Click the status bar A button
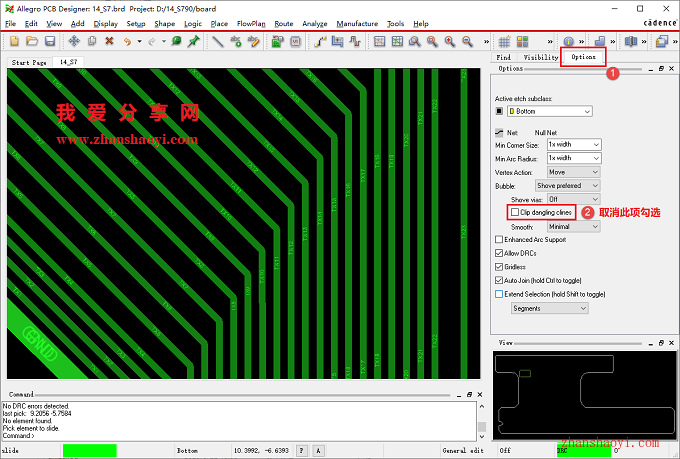Viewport: 680px width, 459px height. (318, 451)
